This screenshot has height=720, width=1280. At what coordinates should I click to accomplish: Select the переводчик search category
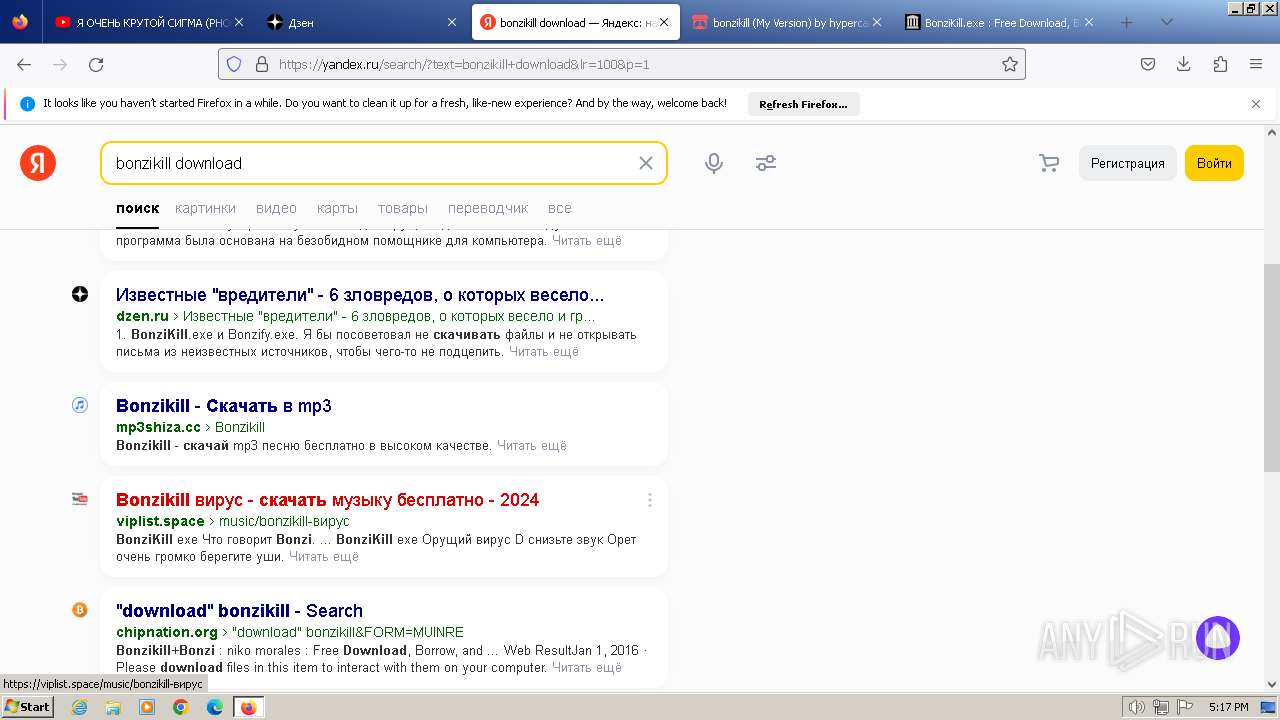(488, 208)
